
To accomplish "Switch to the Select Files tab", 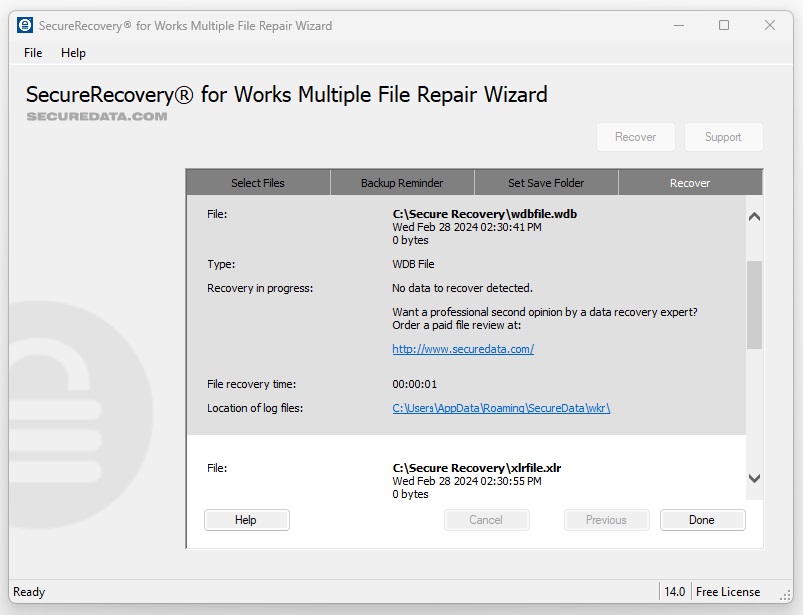I will tap(257, 183).
